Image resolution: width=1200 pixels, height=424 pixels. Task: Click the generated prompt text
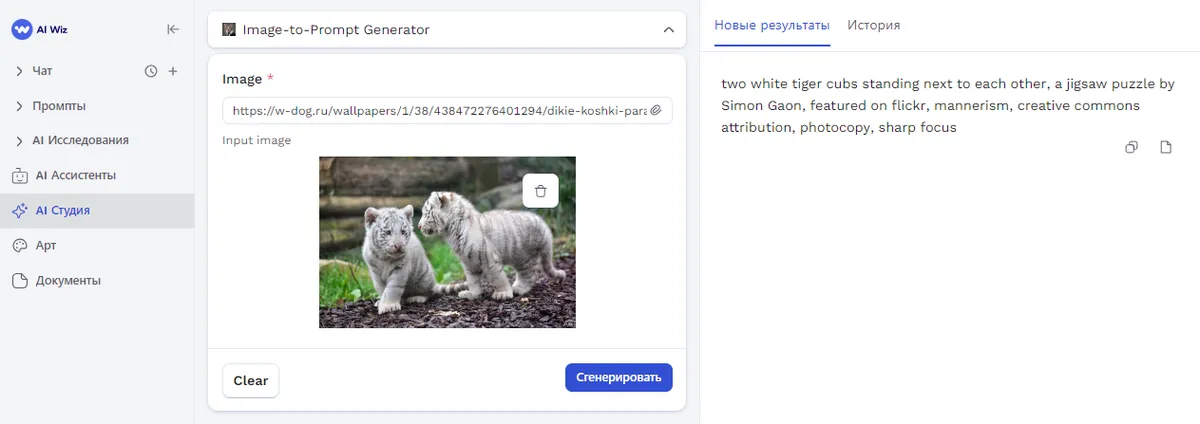tap(947, 106)
